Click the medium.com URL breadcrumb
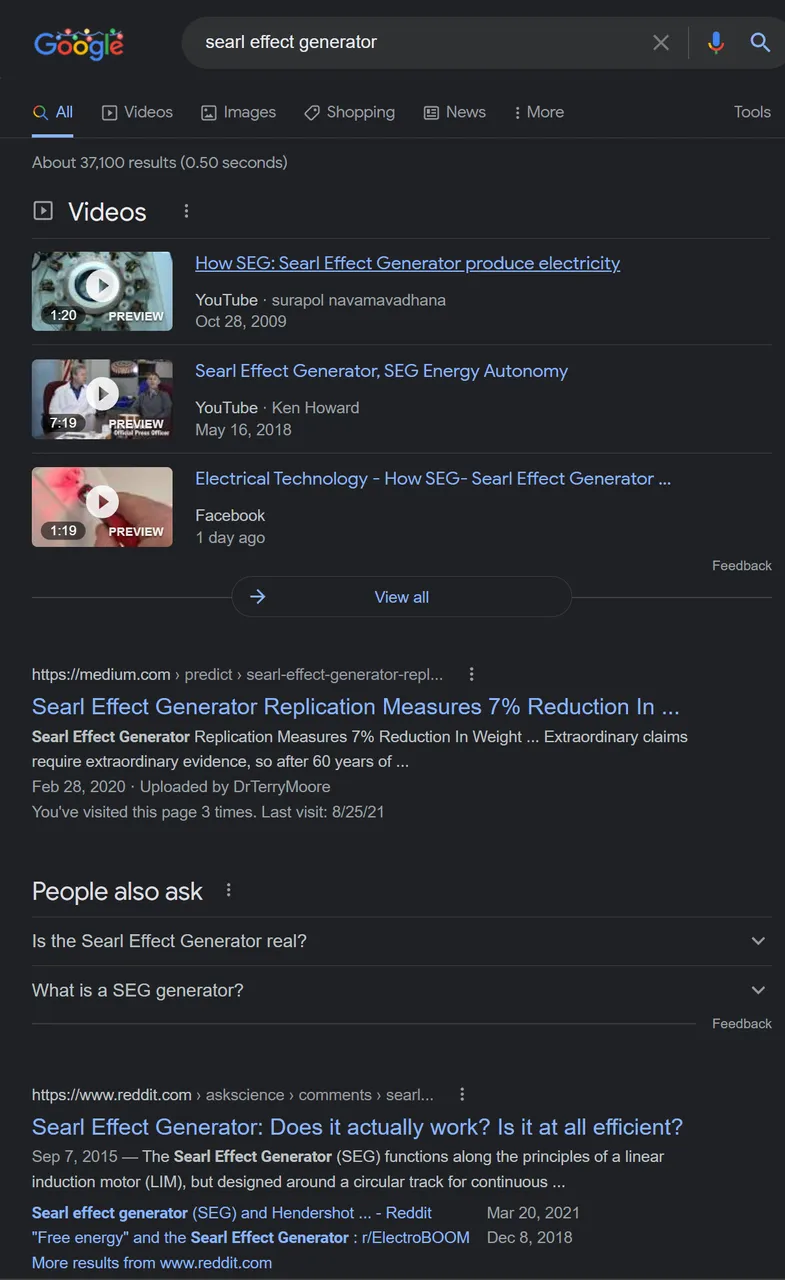Image resolution: width=785 pixels, height=1280 pixels. (x=237, y=674)
